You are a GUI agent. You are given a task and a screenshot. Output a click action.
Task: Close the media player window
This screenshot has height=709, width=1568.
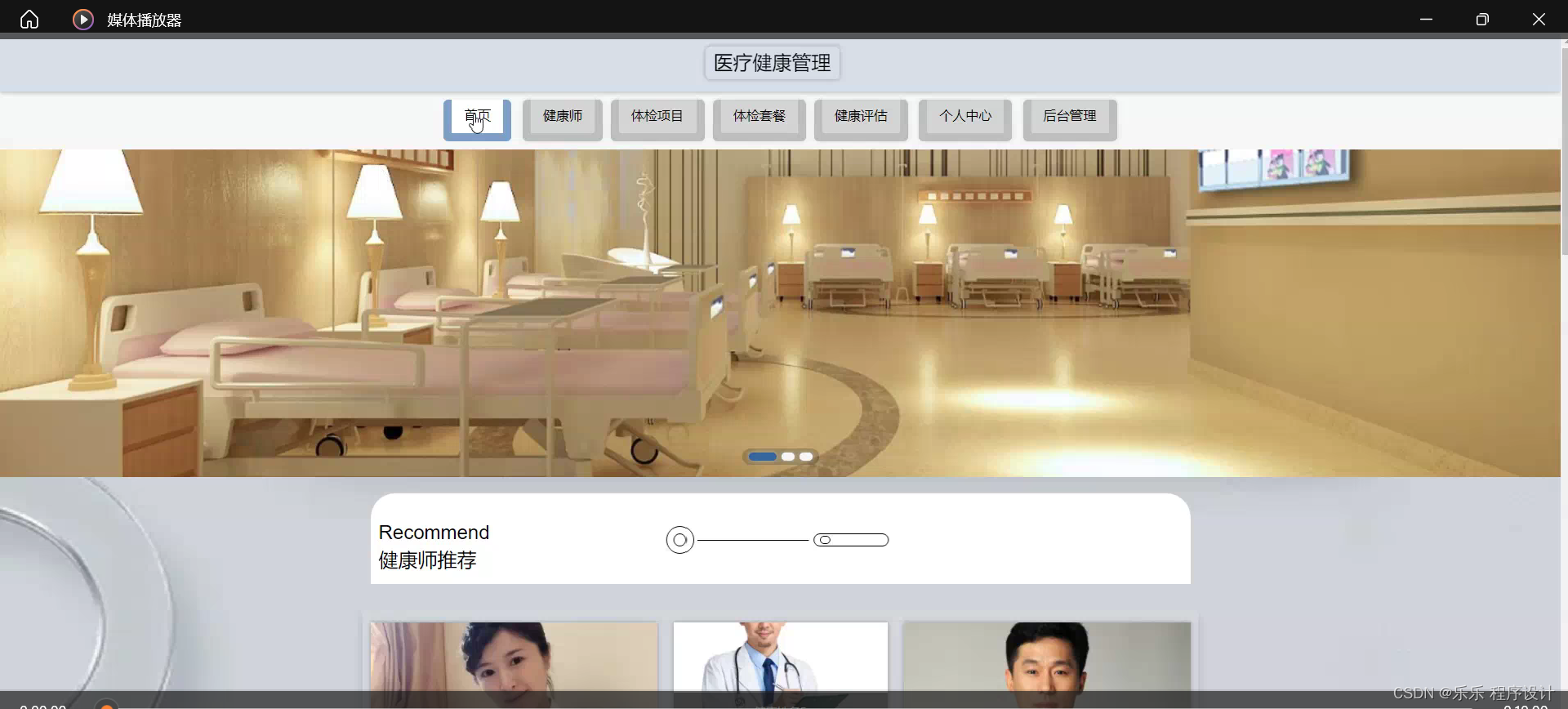[1539, 19]
